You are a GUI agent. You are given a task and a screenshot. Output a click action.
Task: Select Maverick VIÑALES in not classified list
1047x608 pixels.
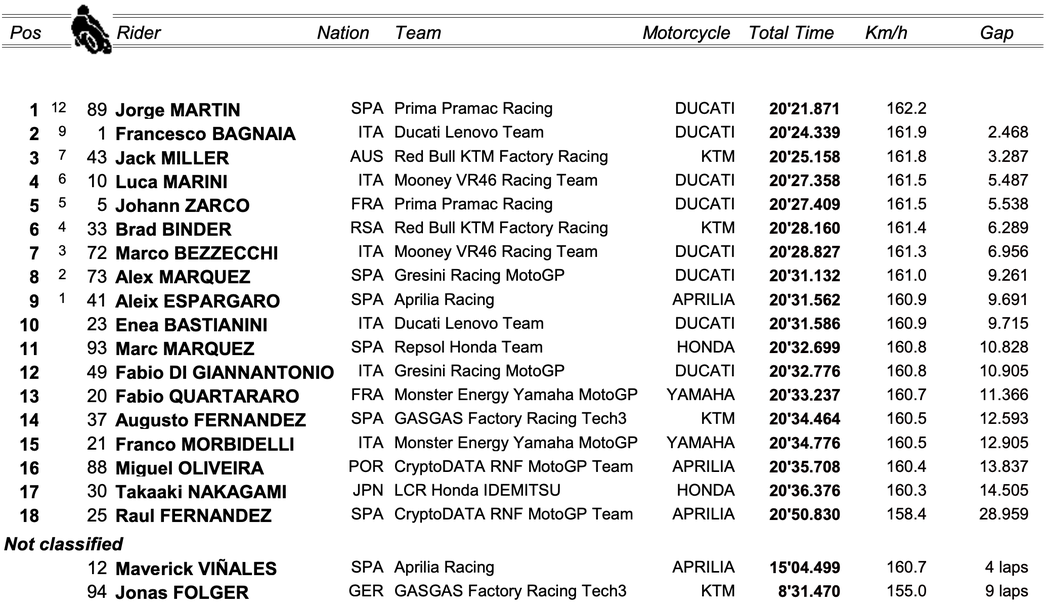196,569
